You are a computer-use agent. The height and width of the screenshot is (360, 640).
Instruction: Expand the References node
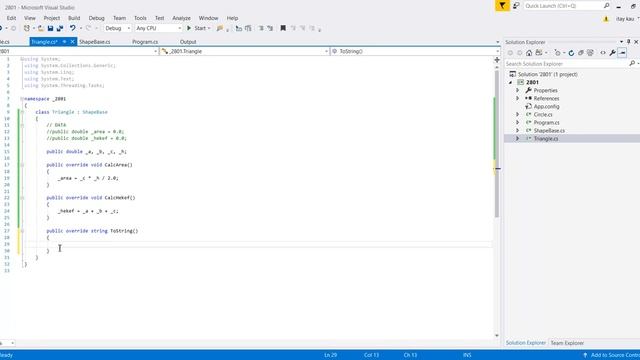pyautogui.click(x=518, y=98)
